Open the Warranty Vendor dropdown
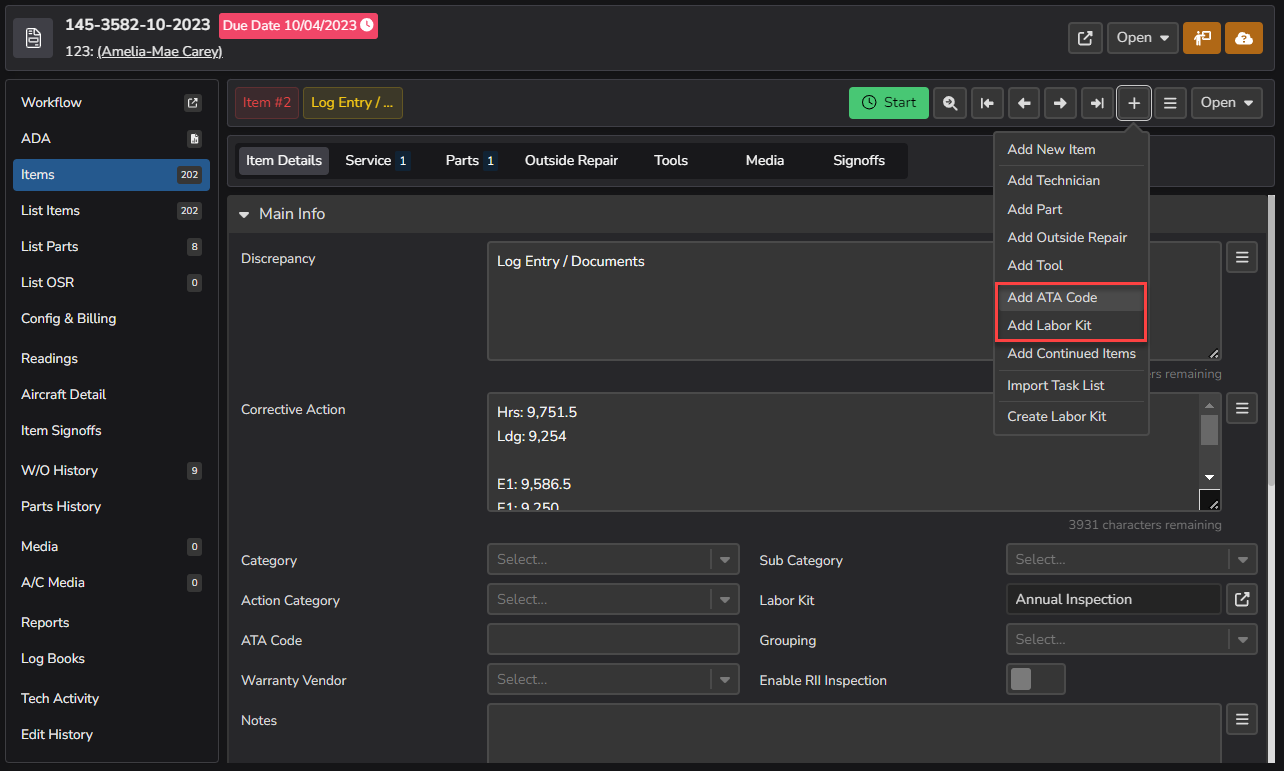Image resolution: width=1284 pixels, height=771 pixels. pyautogui.click(x=724, y=679)
